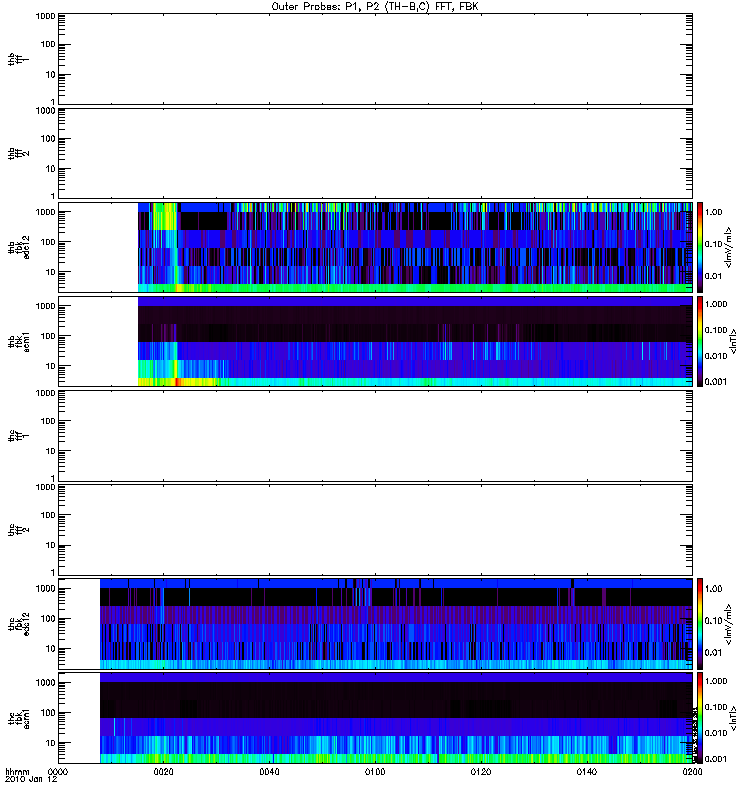Viewport: 750px width, 800px height.
Task: Click the thc fbk scm1 nT color bar
Action: point(700,718)
